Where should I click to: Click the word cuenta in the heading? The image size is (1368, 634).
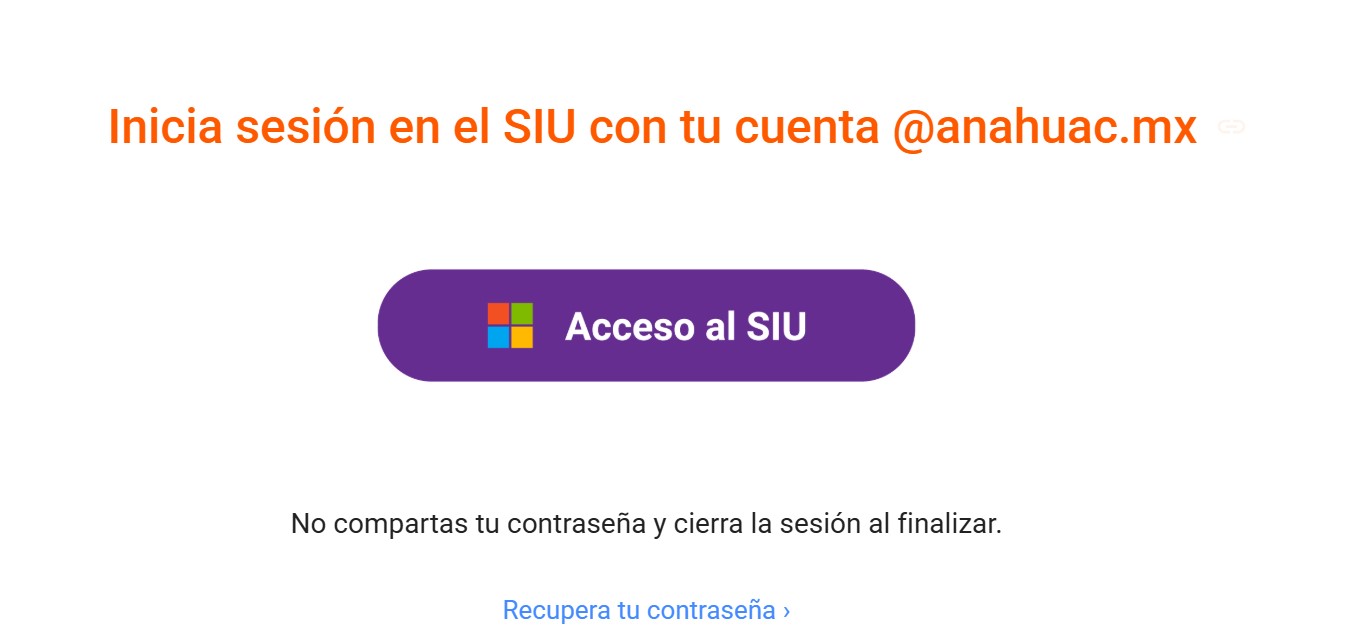point(807,129)
